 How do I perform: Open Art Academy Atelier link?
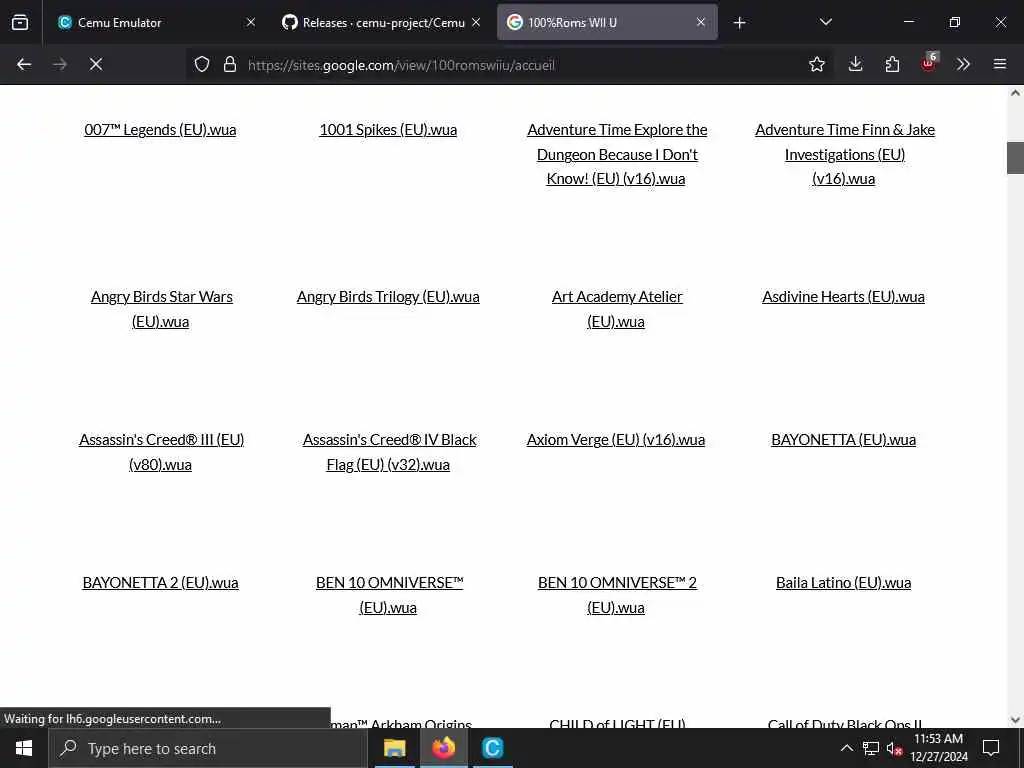point(616,309)
